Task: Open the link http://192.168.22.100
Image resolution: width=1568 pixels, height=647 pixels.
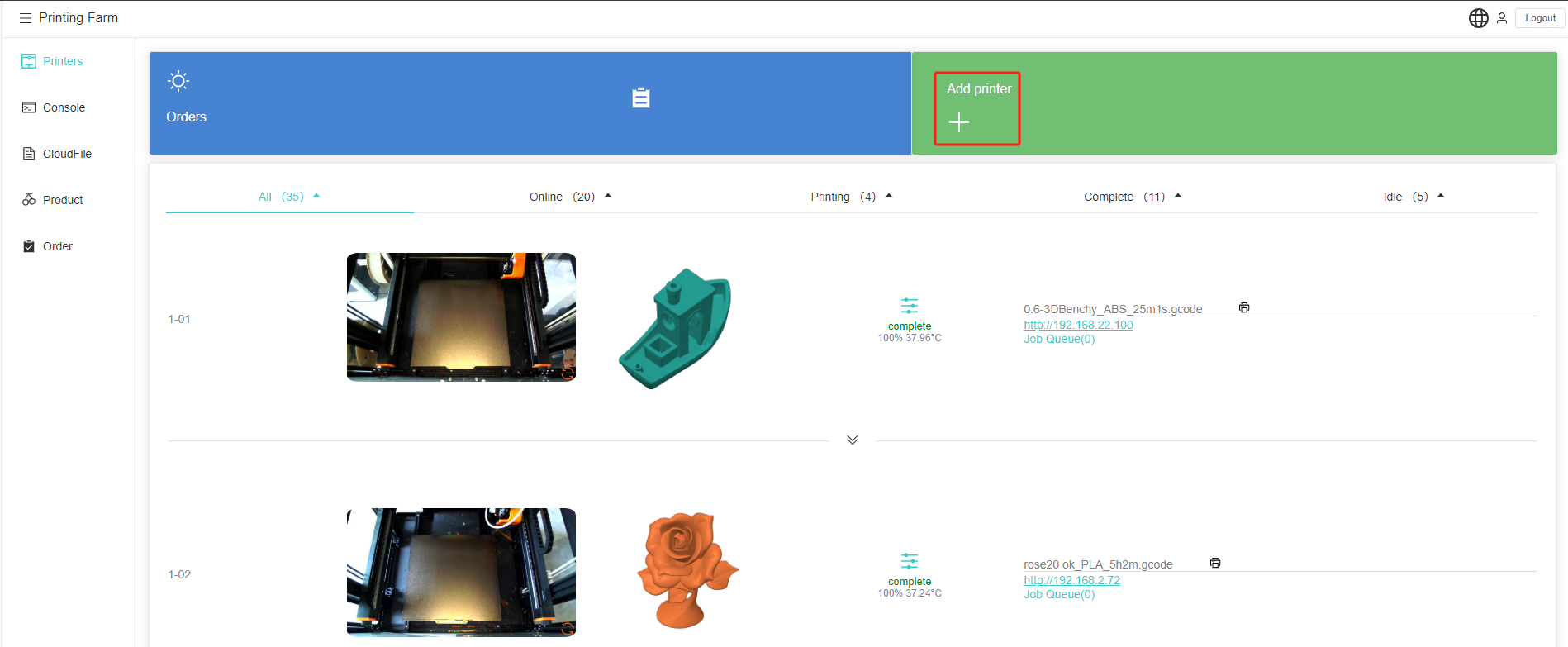Action: [1078, 325]
